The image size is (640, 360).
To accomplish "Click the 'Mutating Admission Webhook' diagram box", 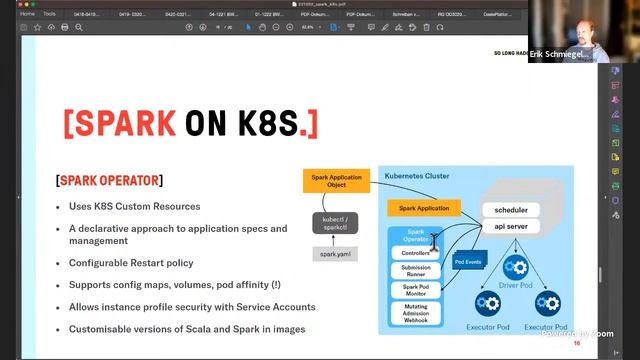I will click(416, 313).
